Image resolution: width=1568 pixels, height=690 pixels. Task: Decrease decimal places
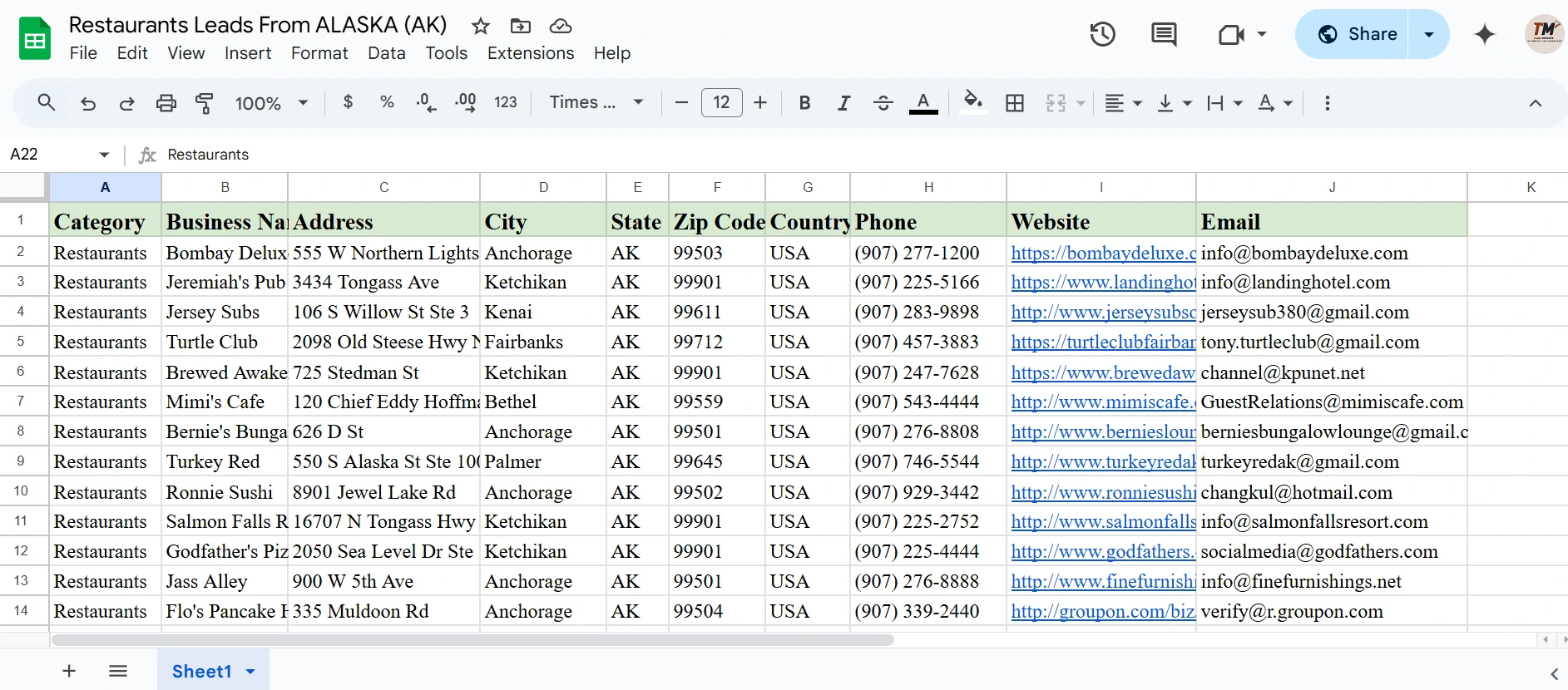426,103
